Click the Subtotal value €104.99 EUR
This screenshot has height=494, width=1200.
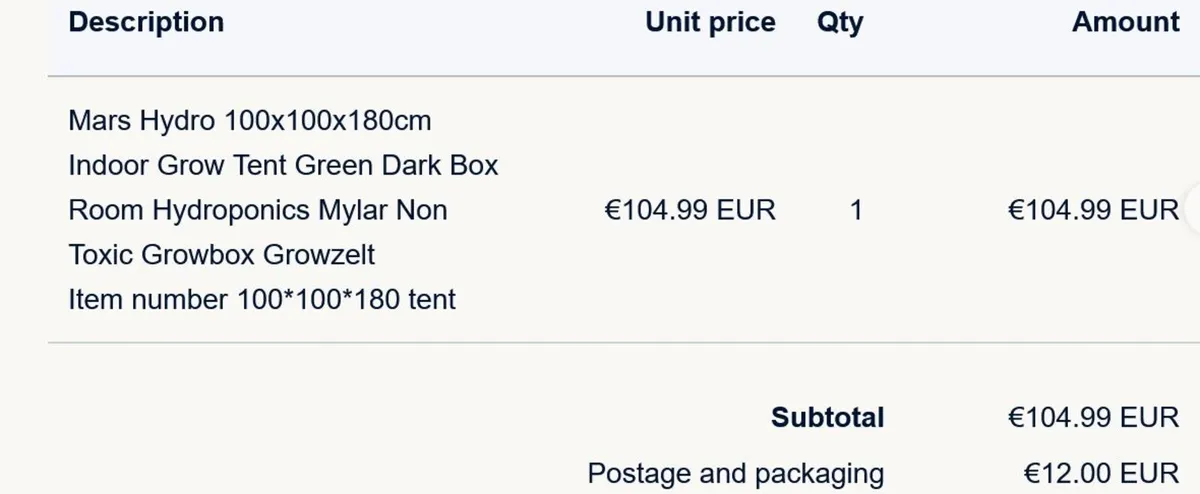pyautogui.click(x=1093, y=417)
